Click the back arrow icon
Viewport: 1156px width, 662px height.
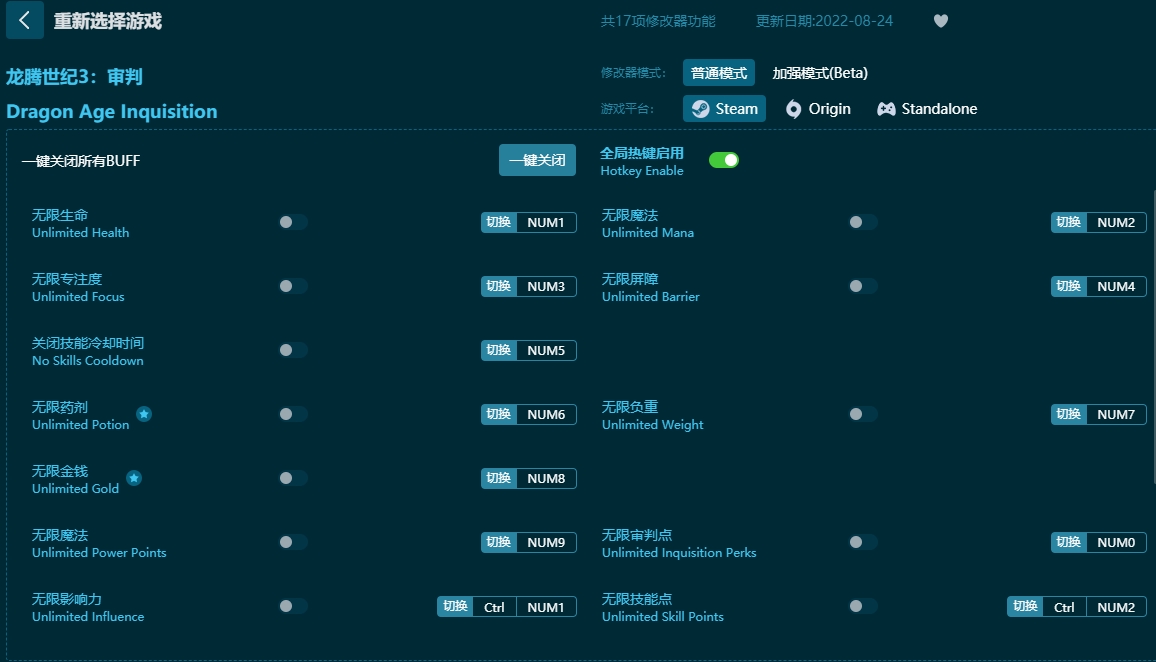[25, 21]
